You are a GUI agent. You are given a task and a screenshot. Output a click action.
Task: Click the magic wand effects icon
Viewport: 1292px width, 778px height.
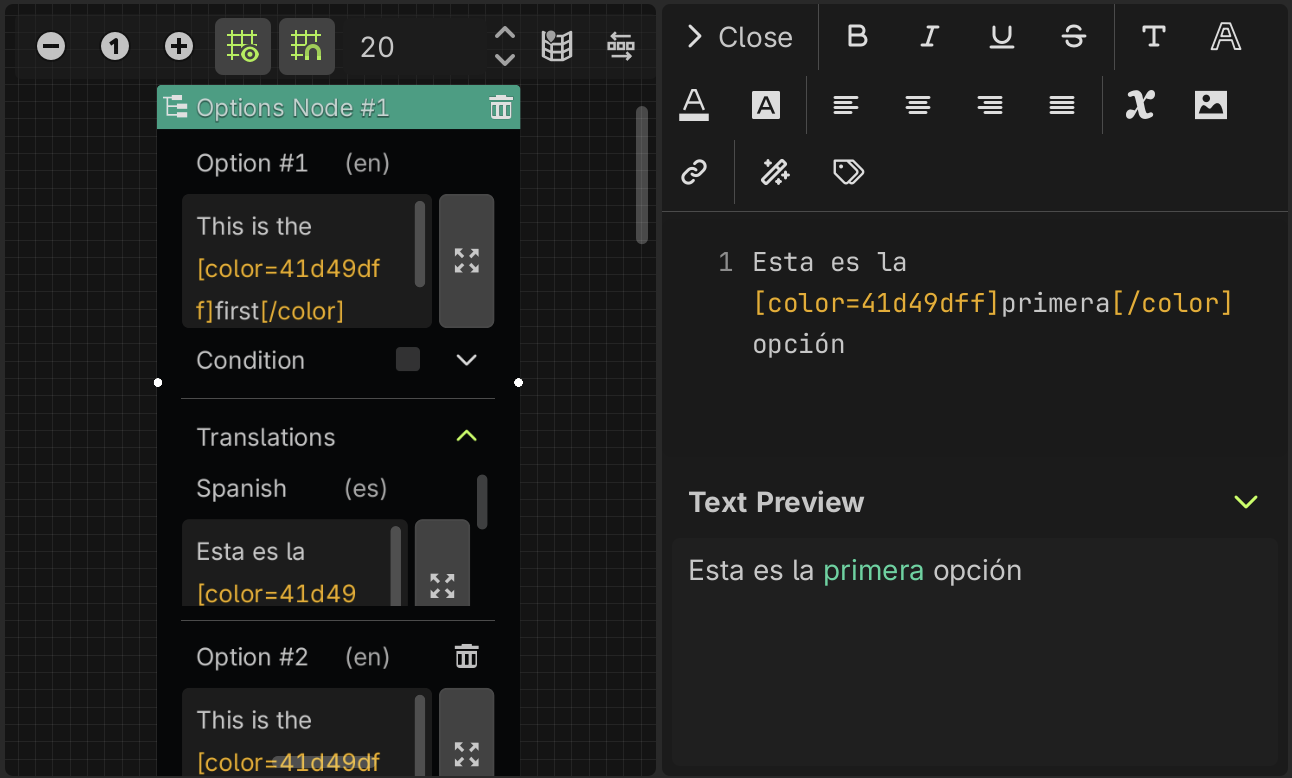775,172
